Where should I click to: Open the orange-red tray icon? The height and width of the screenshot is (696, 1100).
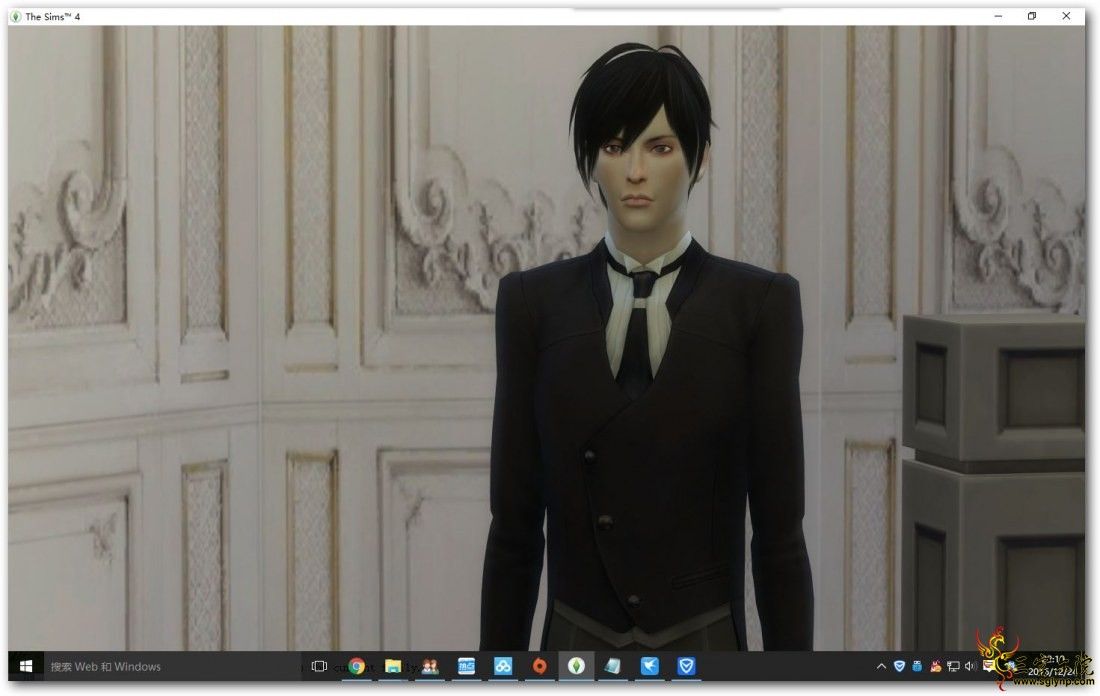[x=935, y=667]
